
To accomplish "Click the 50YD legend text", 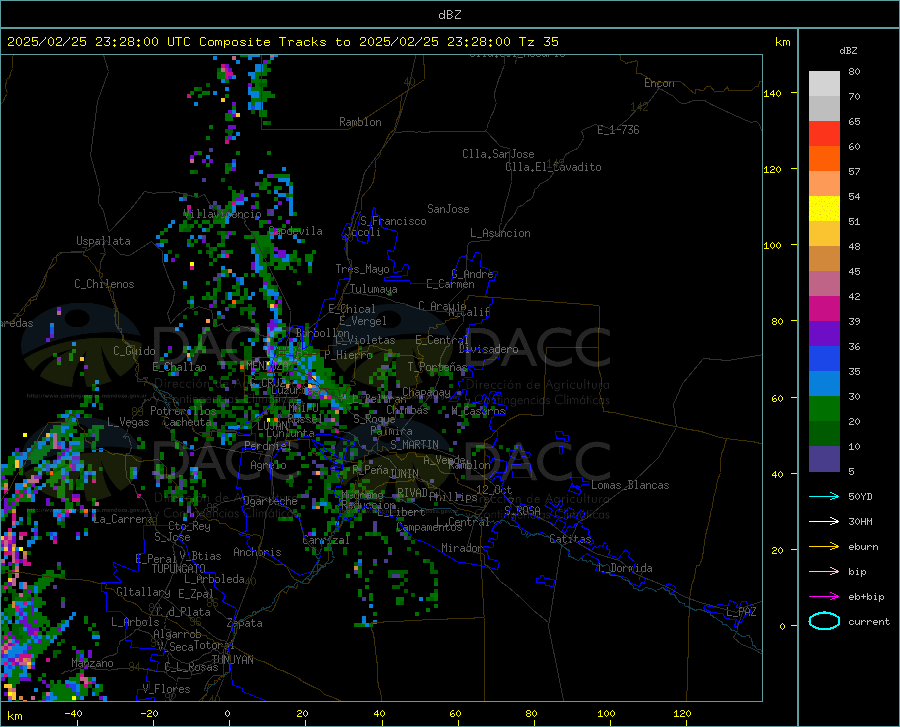I will point(860,496).
